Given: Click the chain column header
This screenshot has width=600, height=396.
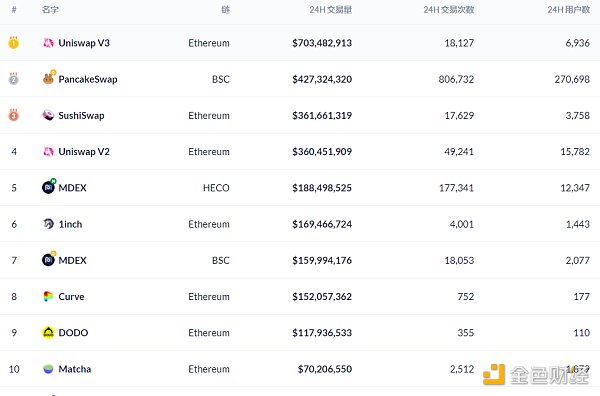Looking at the screenshot, I should (225, 10).
